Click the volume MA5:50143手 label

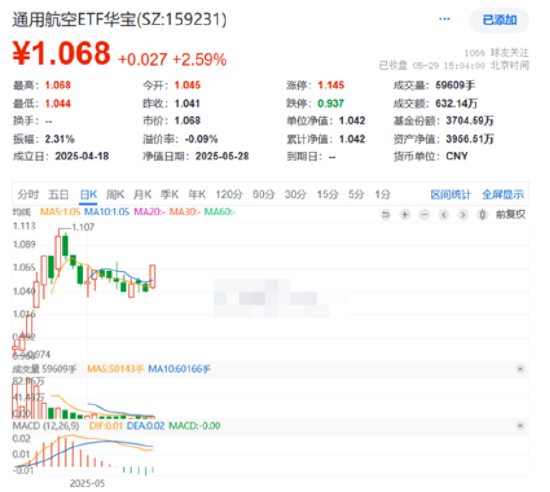pyautogui.click(x=115, y=369)
